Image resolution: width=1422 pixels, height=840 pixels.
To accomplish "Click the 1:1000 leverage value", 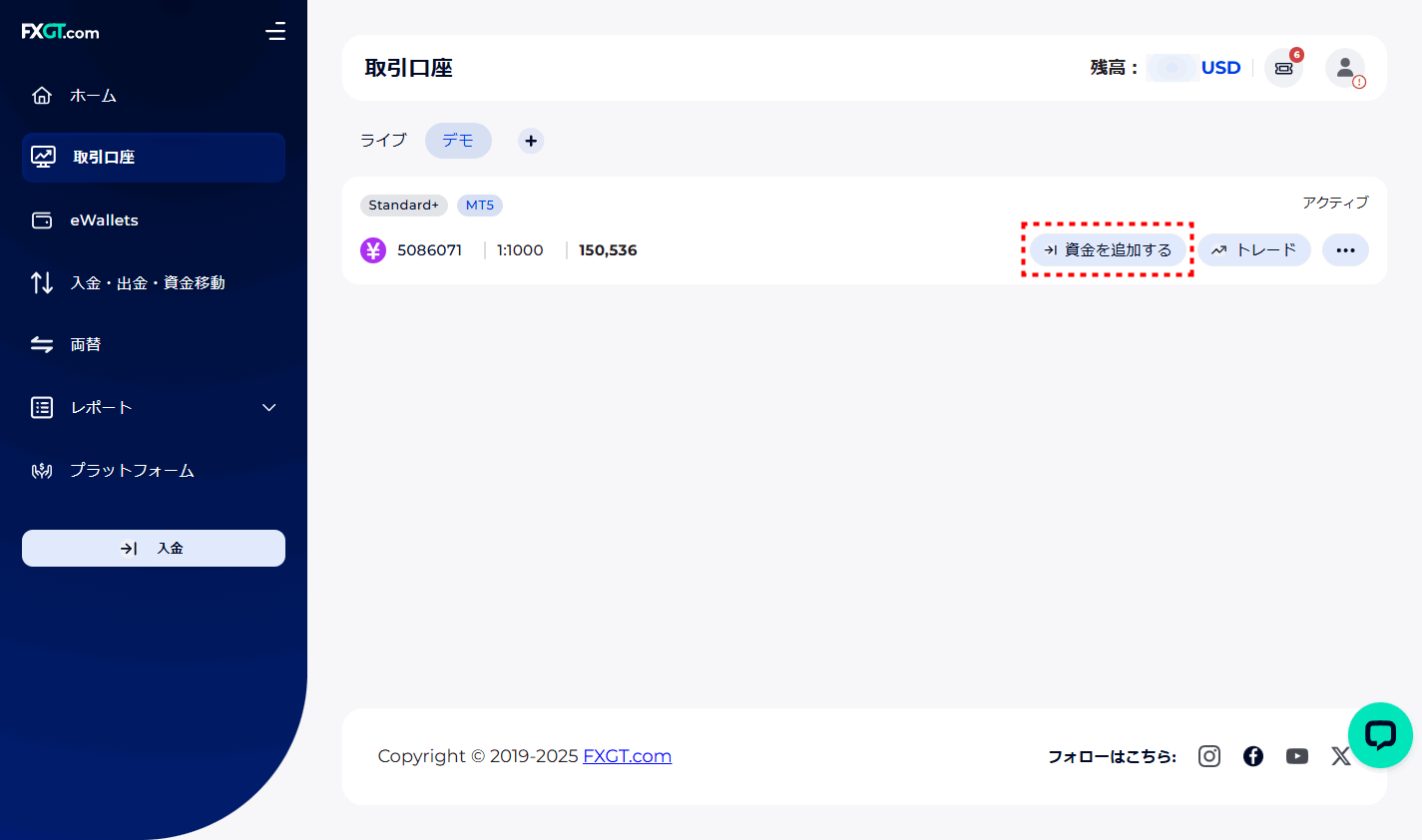I will point(520,250).
